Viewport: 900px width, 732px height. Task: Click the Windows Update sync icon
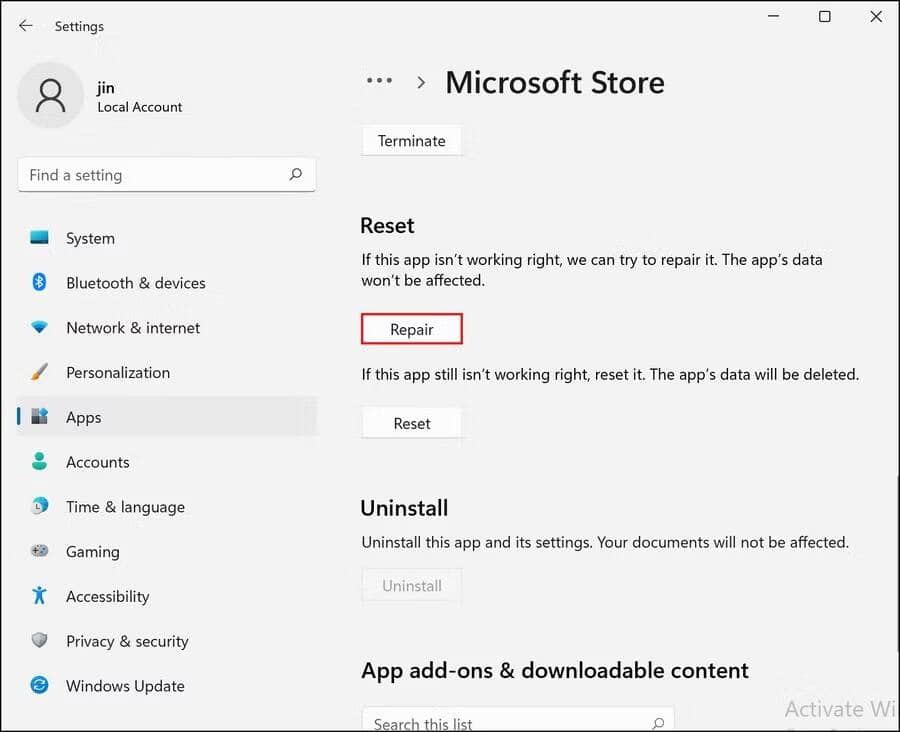point(39,685)
